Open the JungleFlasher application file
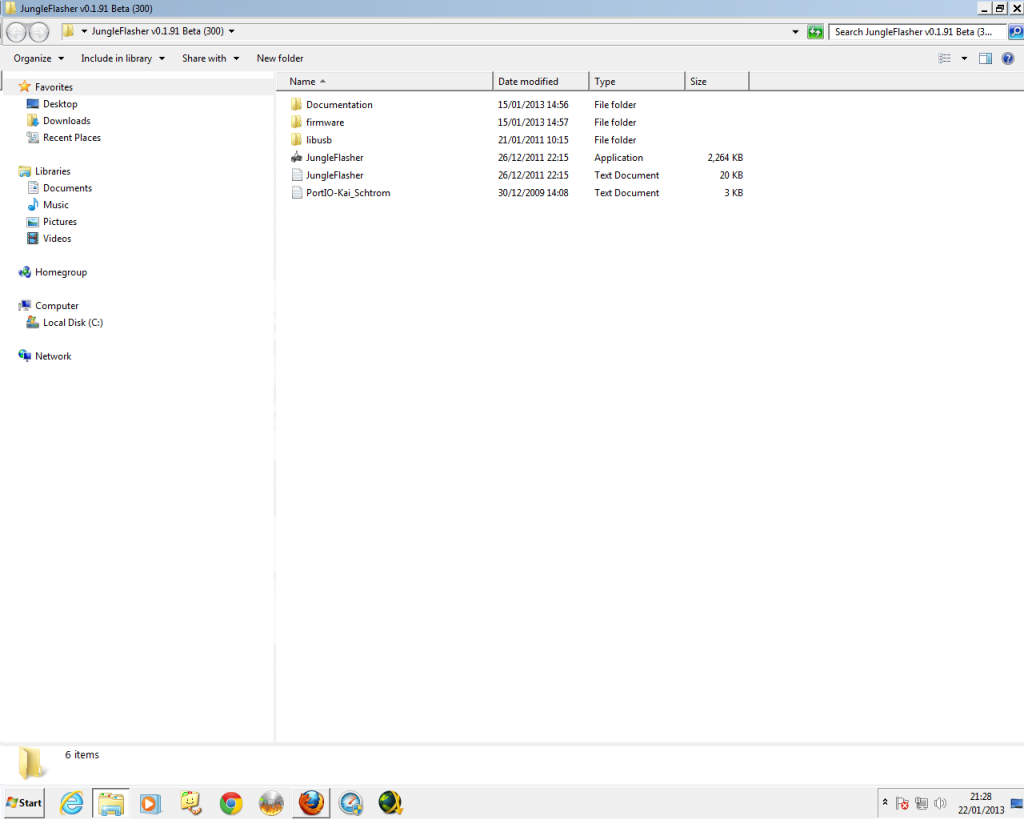The image size is (1024, 819). (334, 158)
